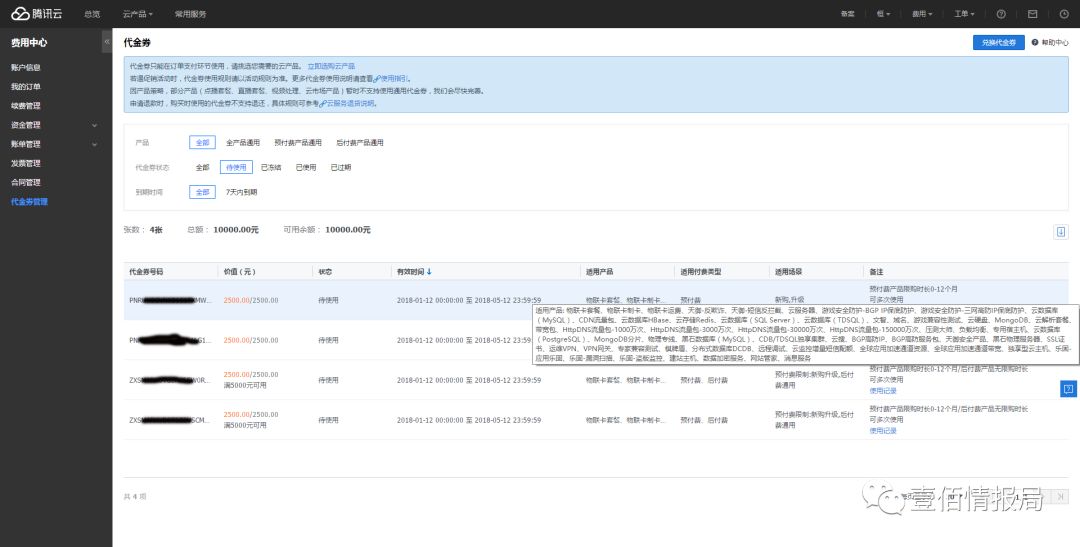This screenshot has height=547, width=1080.
Task: Open the account dropdown next to 备案
Action: click(x=884, y=14)
